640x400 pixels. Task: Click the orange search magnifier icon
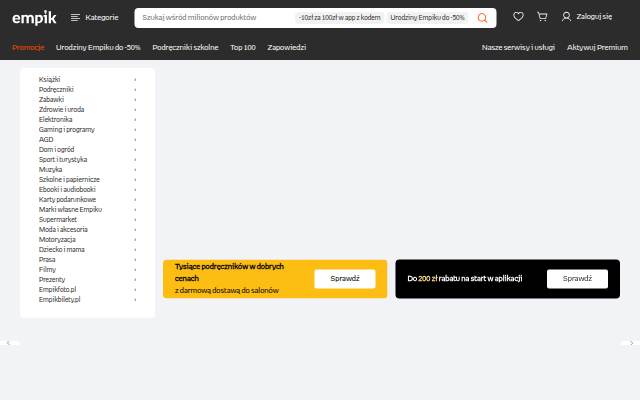[x=482, y=18]
